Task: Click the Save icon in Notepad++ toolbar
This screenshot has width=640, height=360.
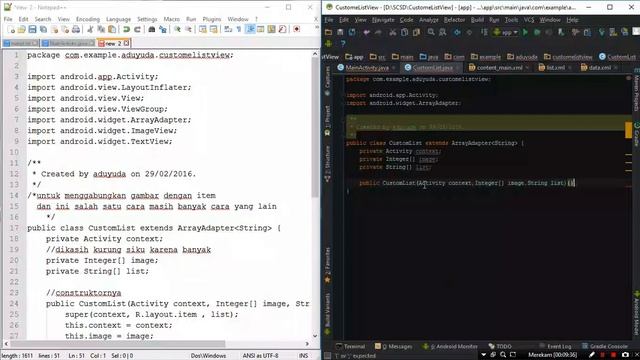Action: click(32, 29)
